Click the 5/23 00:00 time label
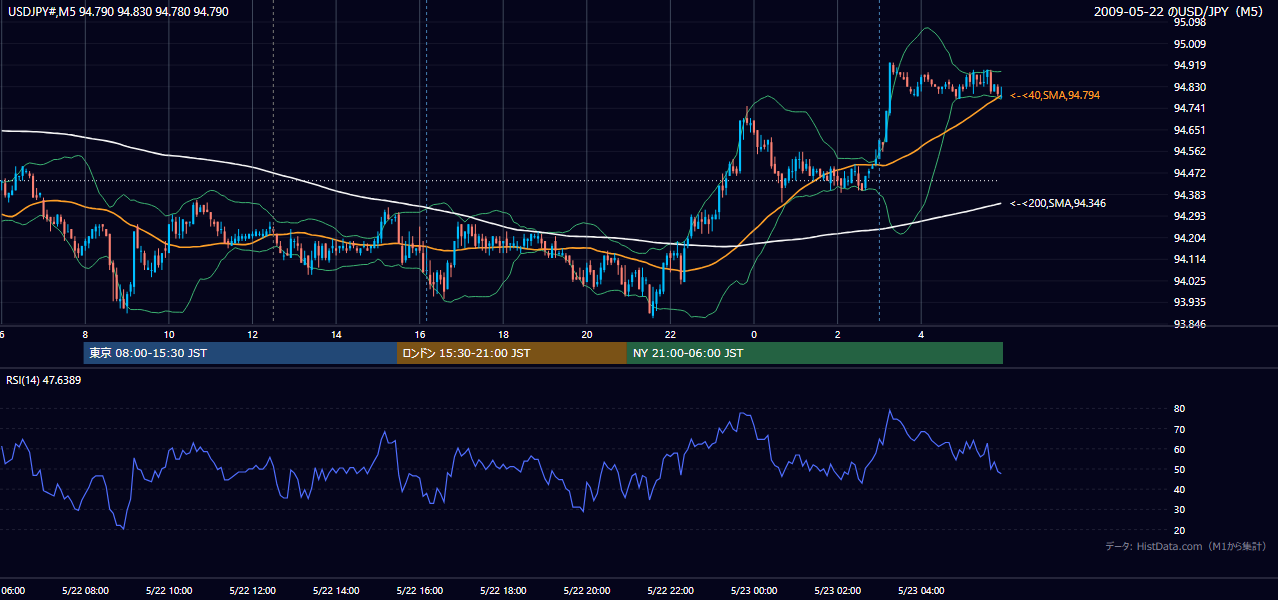 (753, 591)
